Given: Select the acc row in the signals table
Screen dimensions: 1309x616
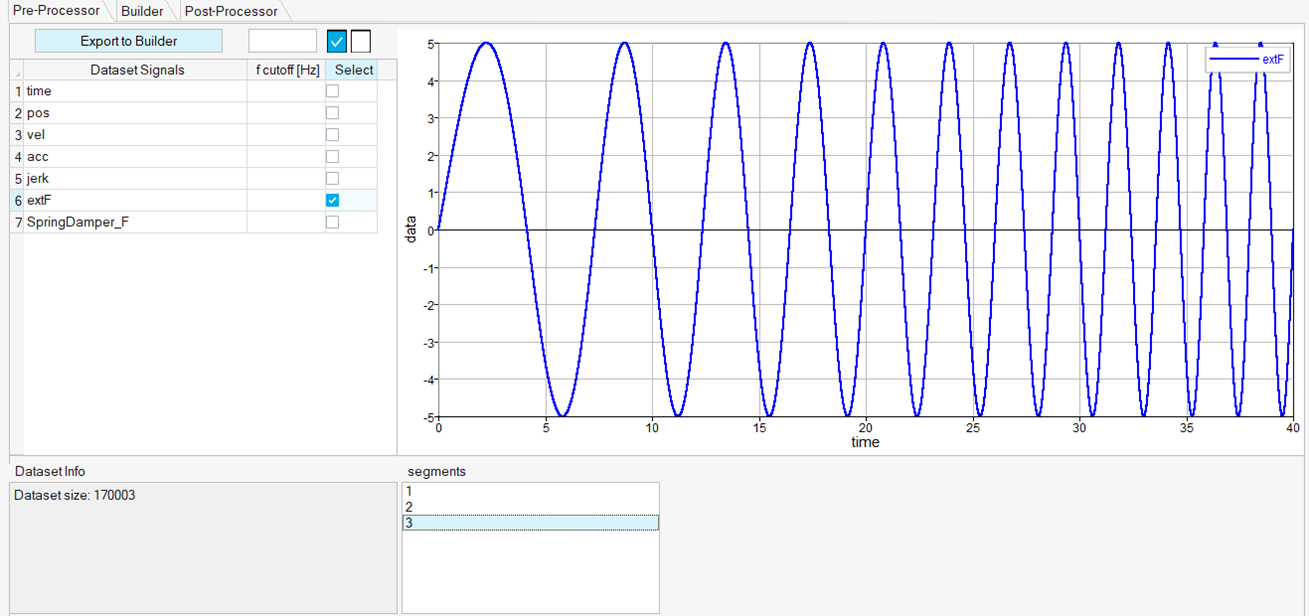Looking at the screenshot, I should [135, 157].
